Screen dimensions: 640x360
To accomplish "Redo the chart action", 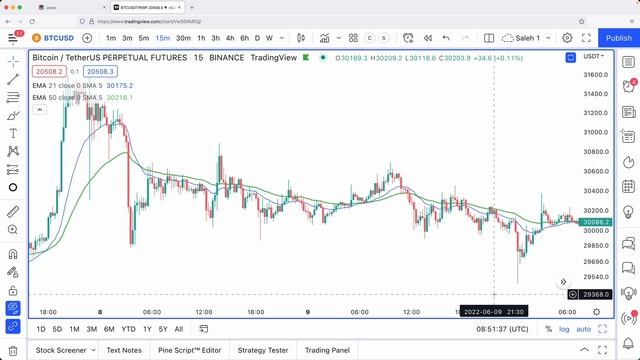I will coord(465,38).
